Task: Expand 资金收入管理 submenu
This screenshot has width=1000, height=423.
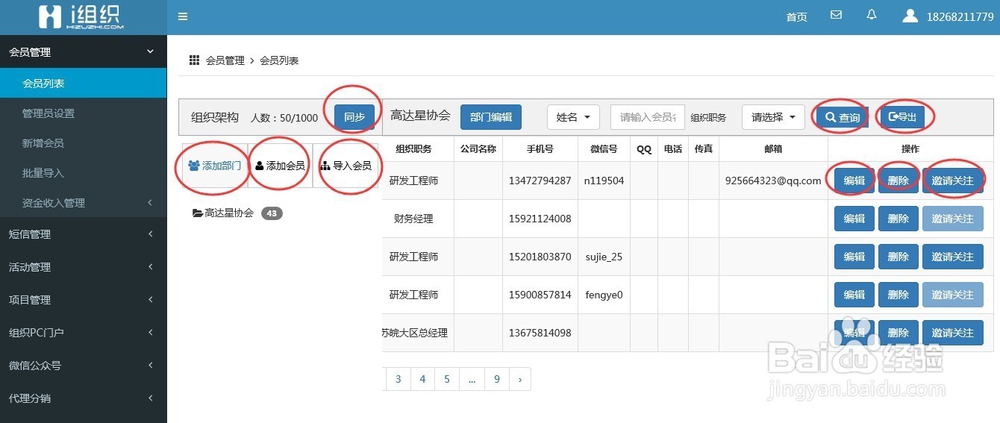Action: click(x=83, y=203)
